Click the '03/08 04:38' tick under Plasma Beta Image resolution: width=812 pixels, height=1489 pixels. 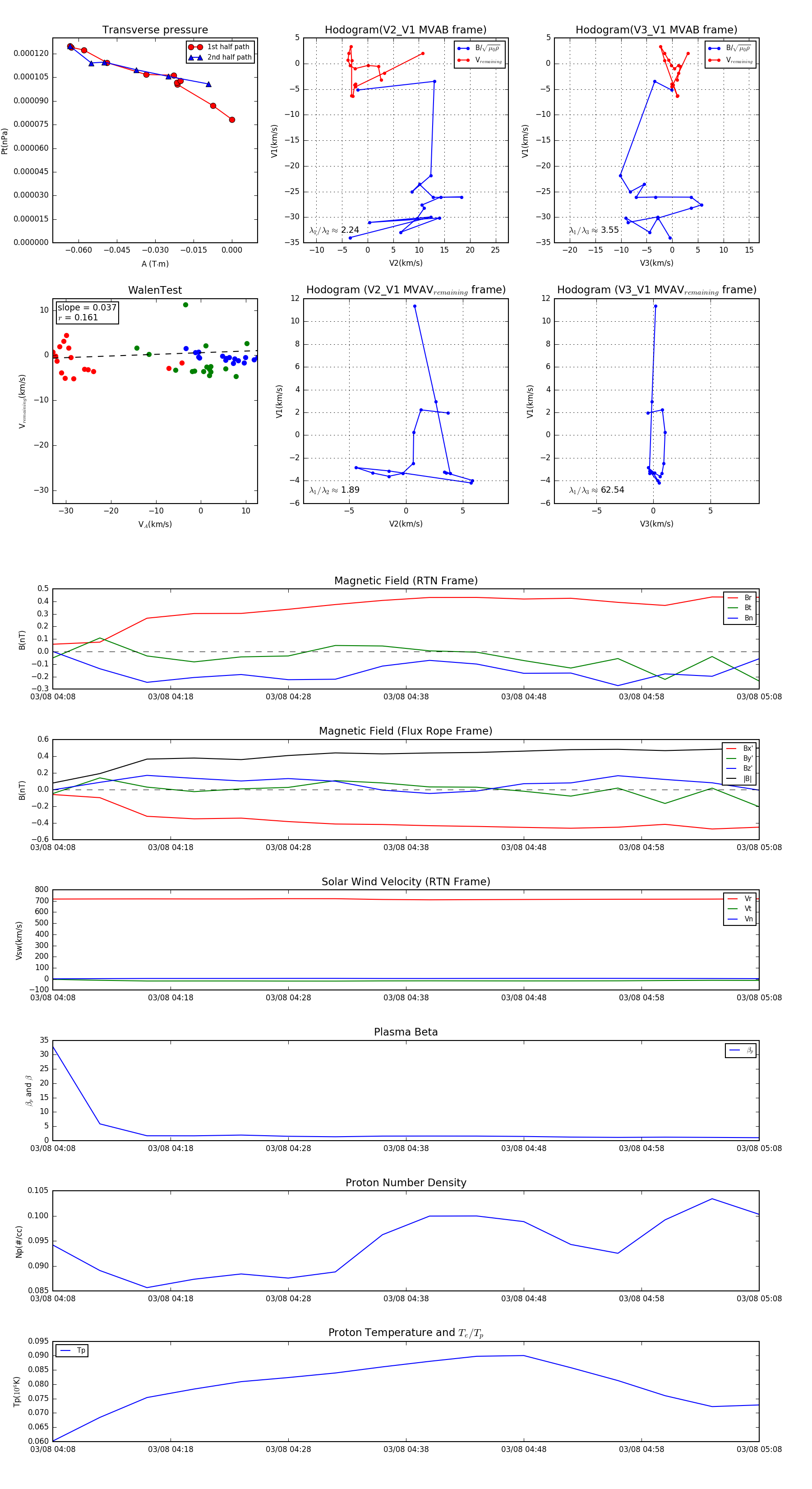[x=406, y=1148]
